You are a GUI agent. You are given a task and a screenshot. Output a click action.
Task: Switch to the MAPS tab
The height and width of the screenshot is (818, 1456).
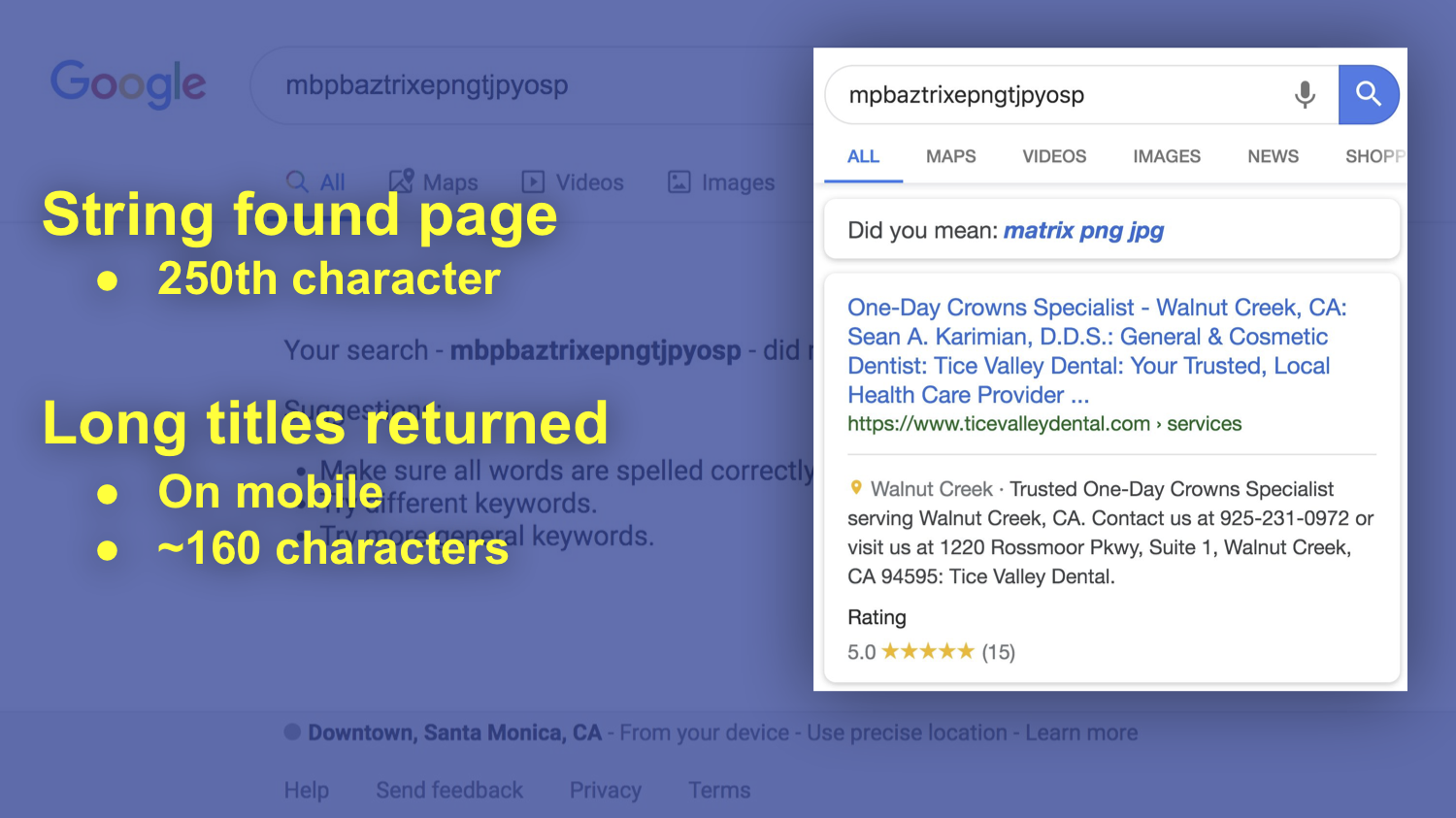click(x=950, y=156)
